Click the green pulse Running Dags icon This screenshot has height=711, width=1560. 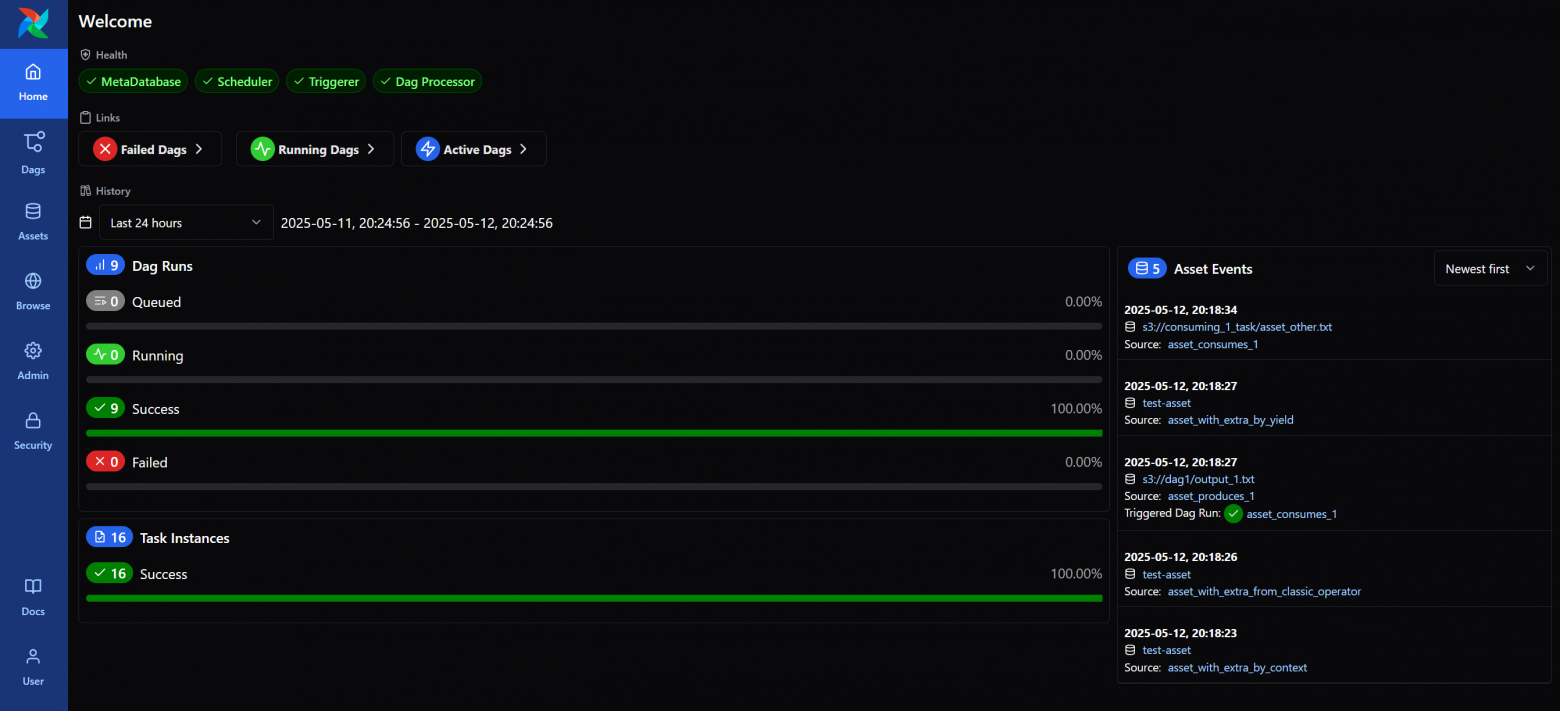tap(262, 149)
